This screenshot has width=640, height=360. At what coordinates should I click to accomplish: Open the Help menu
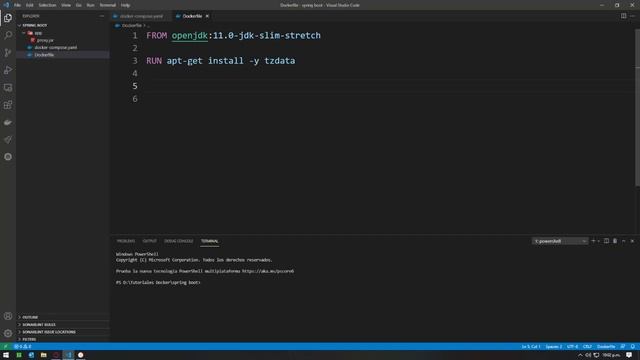pyautogui.click(x=125, y=5)
